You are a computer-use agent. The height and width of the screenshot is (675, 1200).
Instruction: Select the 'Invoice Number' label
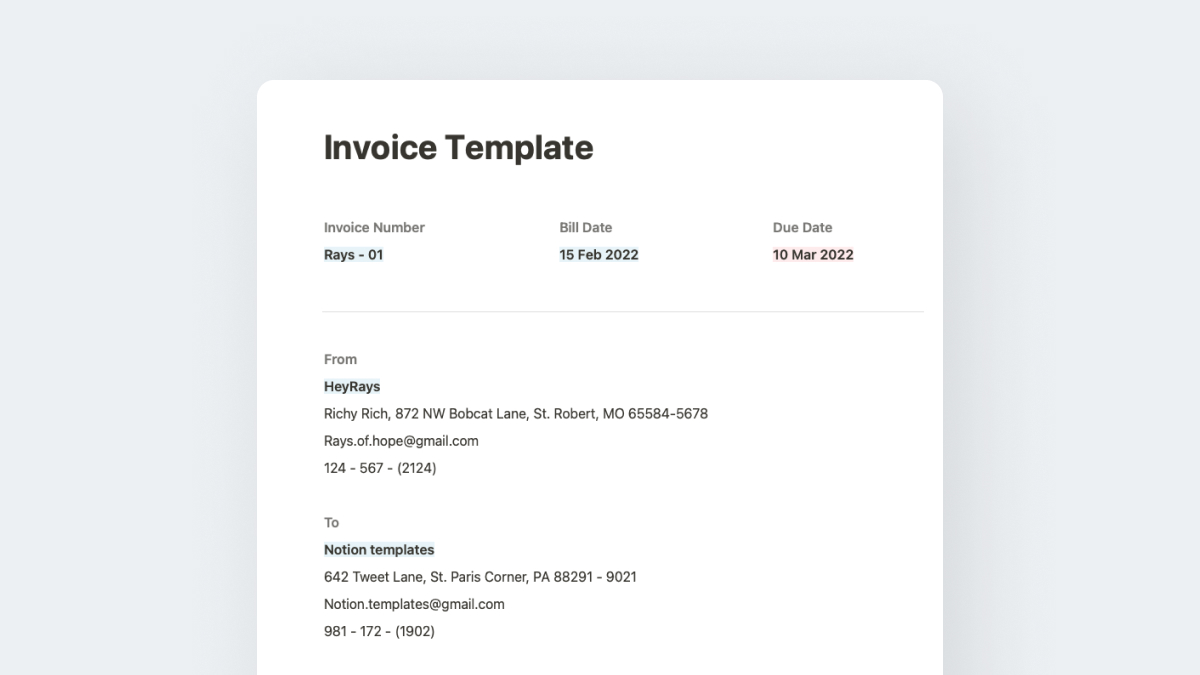tap(374, 228)
